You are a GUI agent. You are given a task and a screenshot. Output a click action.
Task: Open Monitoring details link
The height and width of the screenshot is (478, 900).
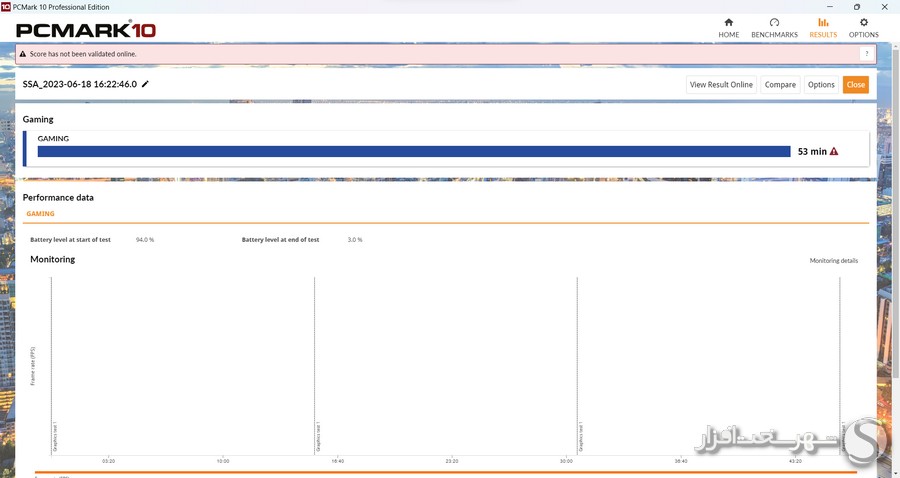tap(833, 261)
